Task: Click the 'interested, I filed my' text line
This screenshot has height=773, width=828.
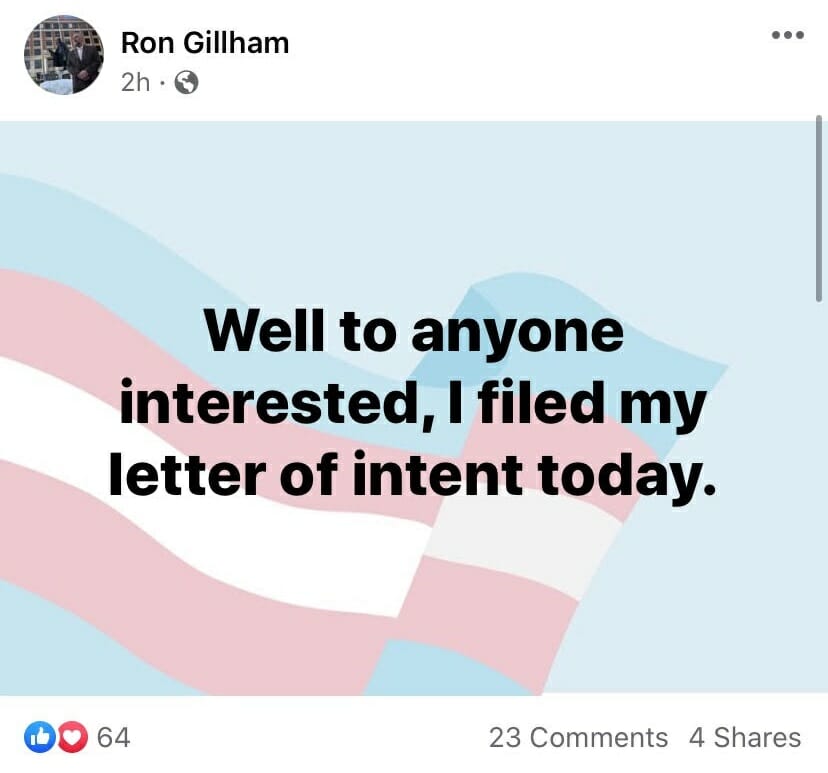Action: click(x=412, y=402)
